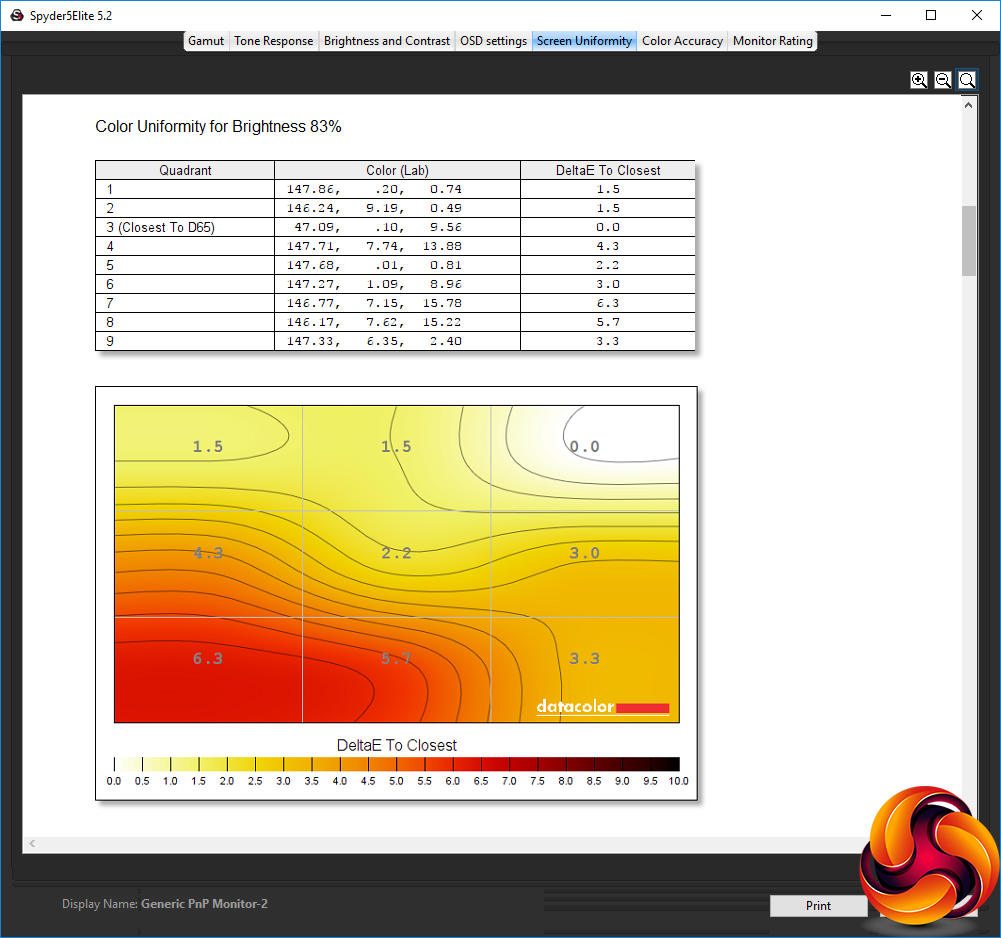Open the Gamut tab
The image size is (1001, 938).
[206, 41]
